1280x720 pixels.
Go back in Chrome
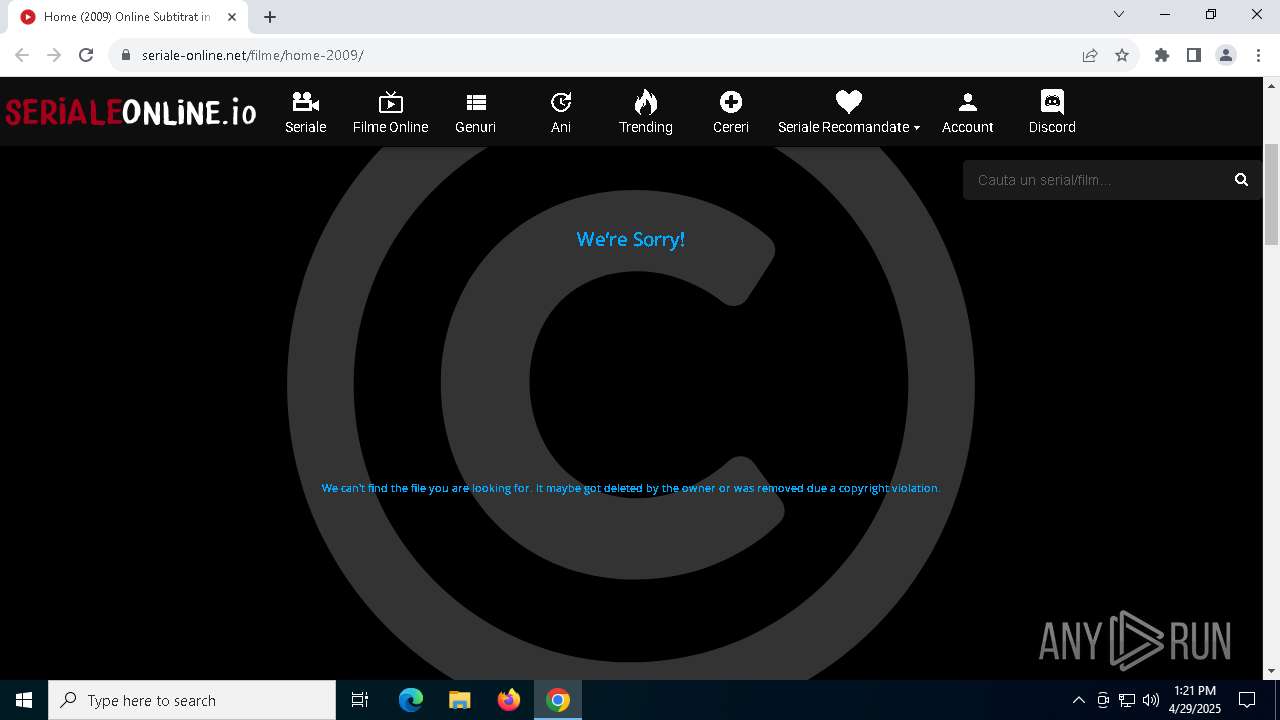[22, 55]
